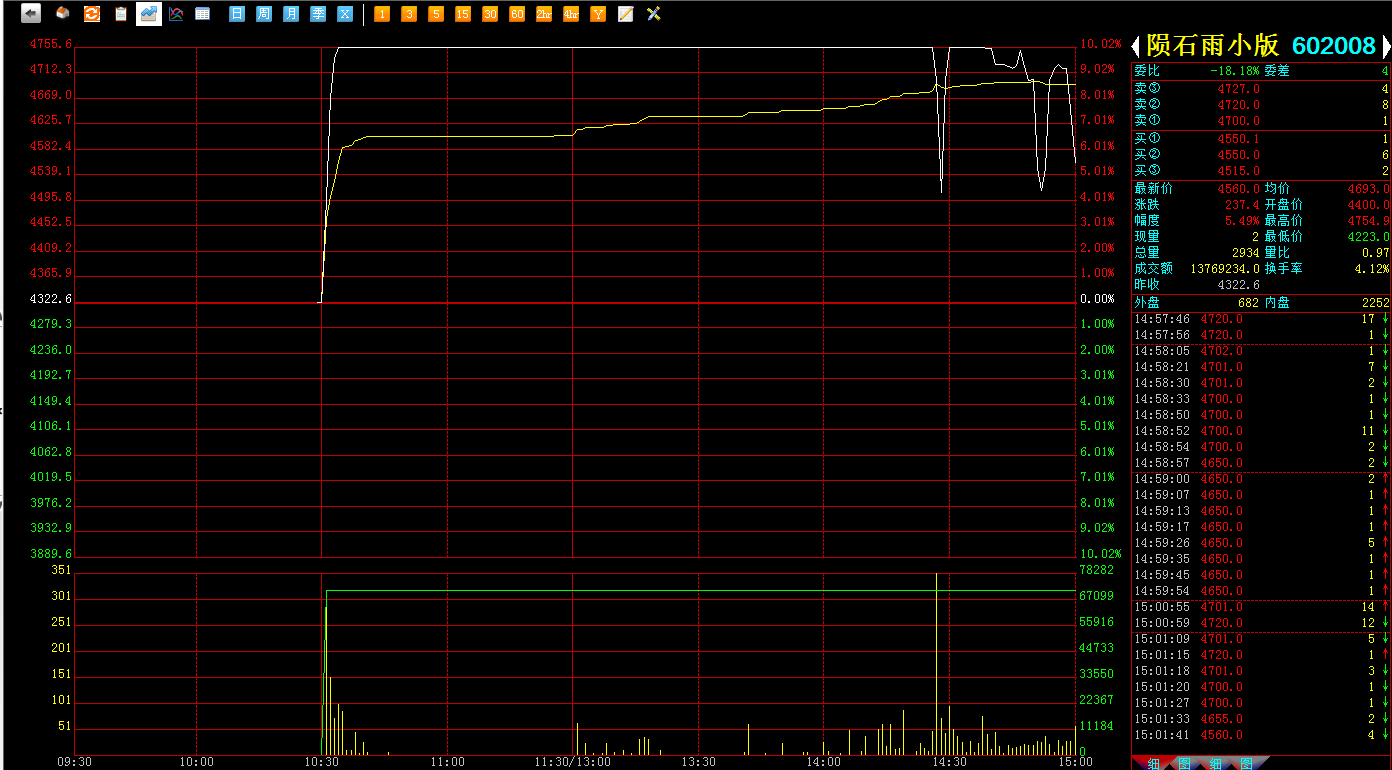Select the 1-minute period button
Image resolution: width=1392 pixels, height=770 pixels.
click(x=382, y=14)
